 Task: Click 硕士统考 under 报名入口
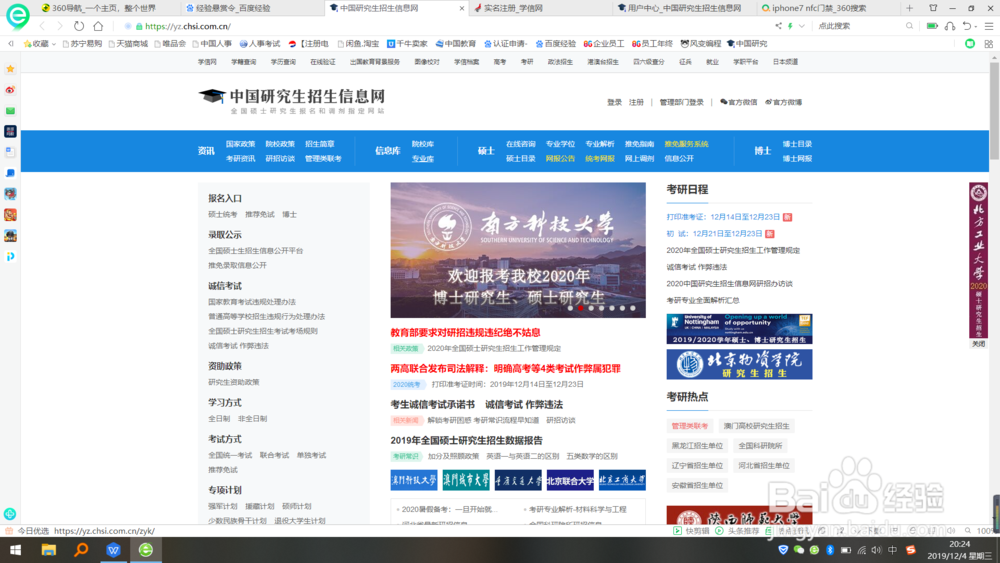223,214
